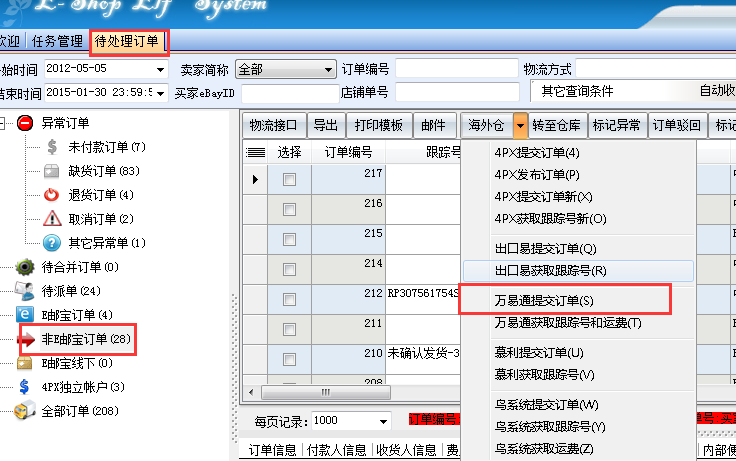Click the 缺货订单 box icon

pyautogui.click(x=51, y=171)
